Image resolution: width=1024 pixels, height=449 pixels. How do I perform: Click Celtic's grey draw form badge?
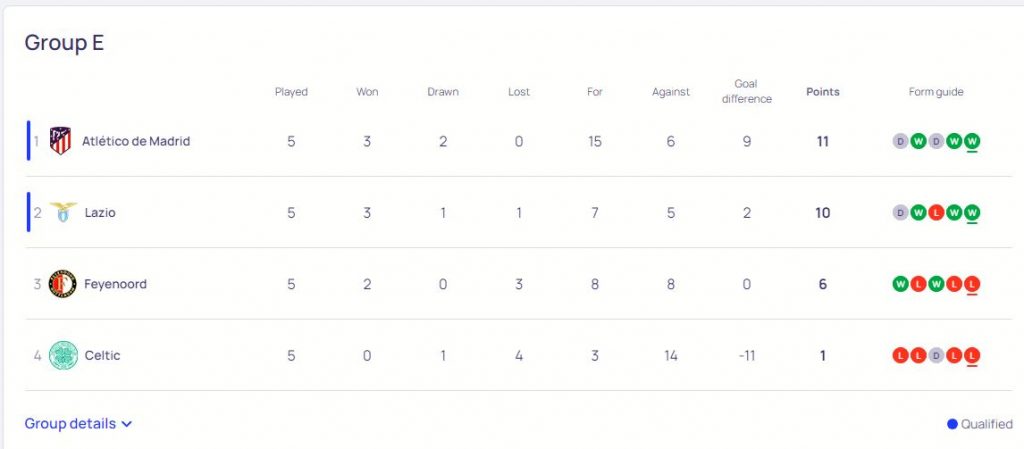(x=936, y=355)
